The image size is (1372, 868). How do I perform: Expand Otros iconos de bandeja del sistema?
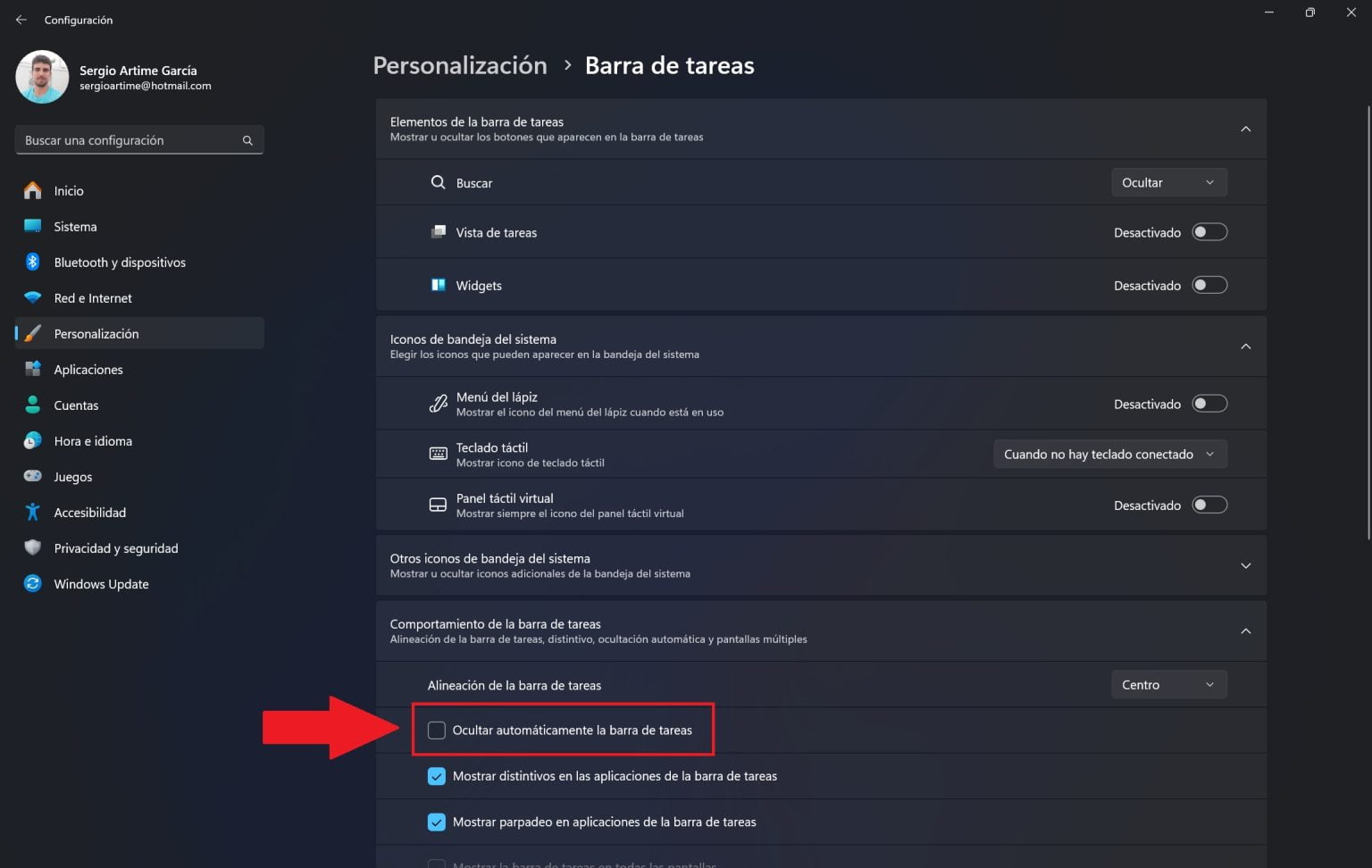[1245, 565]
